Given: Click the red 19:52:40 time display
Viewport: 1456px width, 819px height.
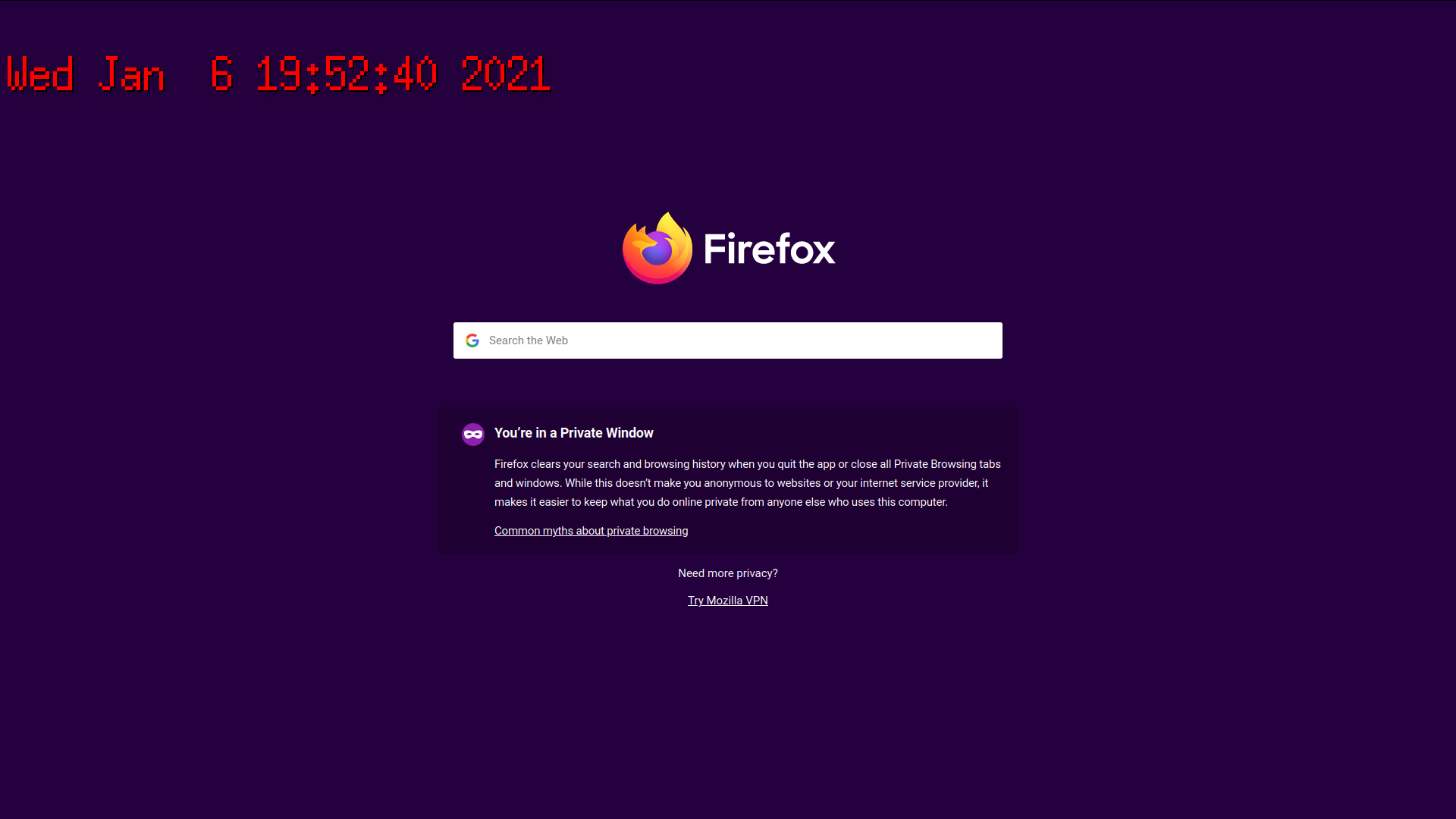Looking at the screenshot, I should (x=347, y=74).
